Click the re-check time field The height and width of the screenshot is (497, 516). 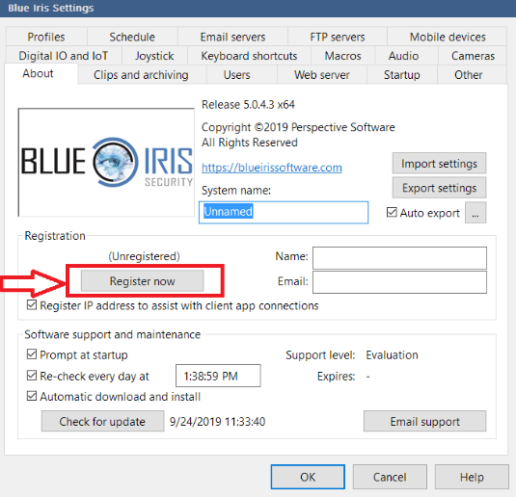click(x=218, y=376)
